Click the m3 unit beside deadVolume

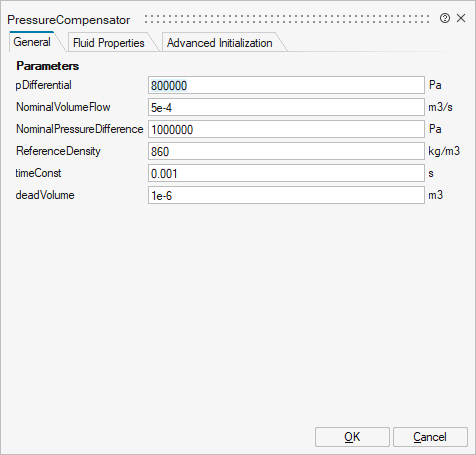436,195
